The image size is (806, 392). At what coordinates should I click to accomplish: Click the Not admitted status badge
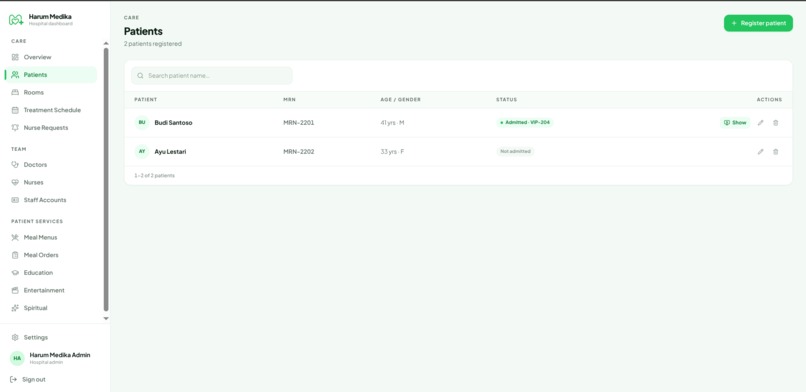[x=515, y=152]
